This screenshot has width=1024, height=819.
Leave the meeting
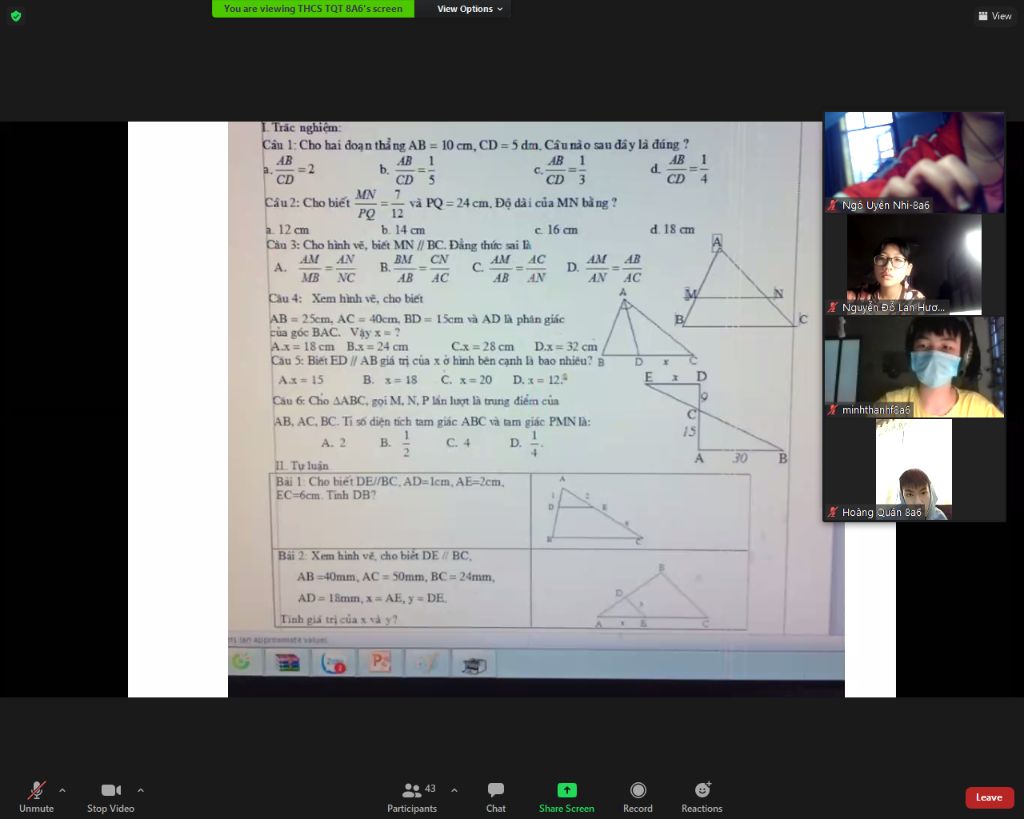click(989, 797)
